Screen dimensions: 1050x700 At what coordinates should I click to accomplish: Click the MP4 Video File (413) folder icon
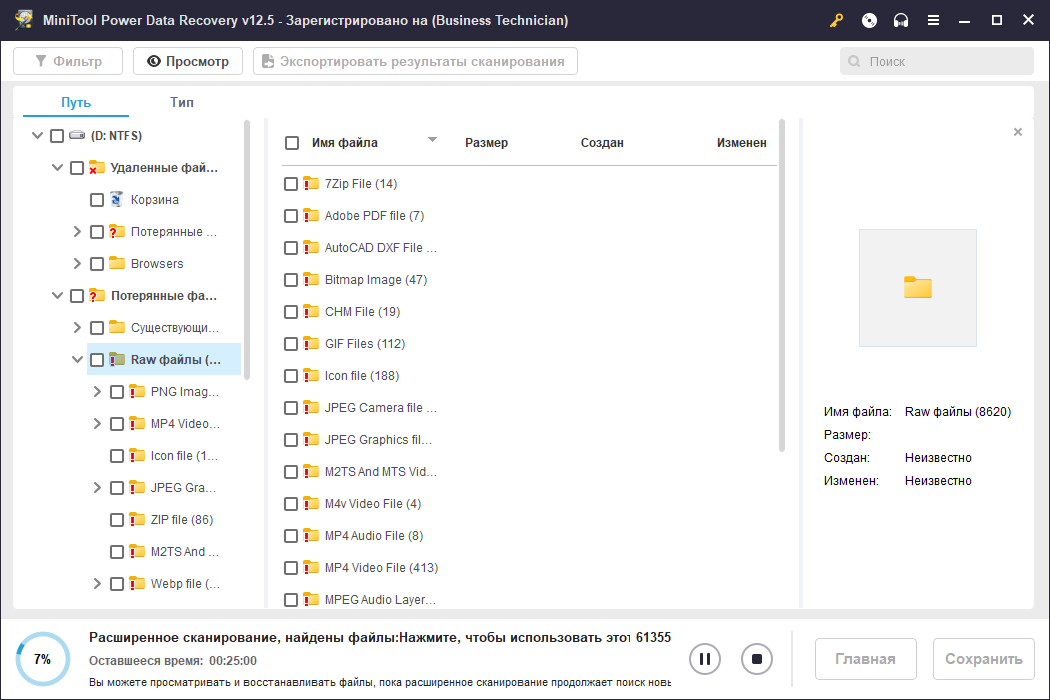[311, 567]
